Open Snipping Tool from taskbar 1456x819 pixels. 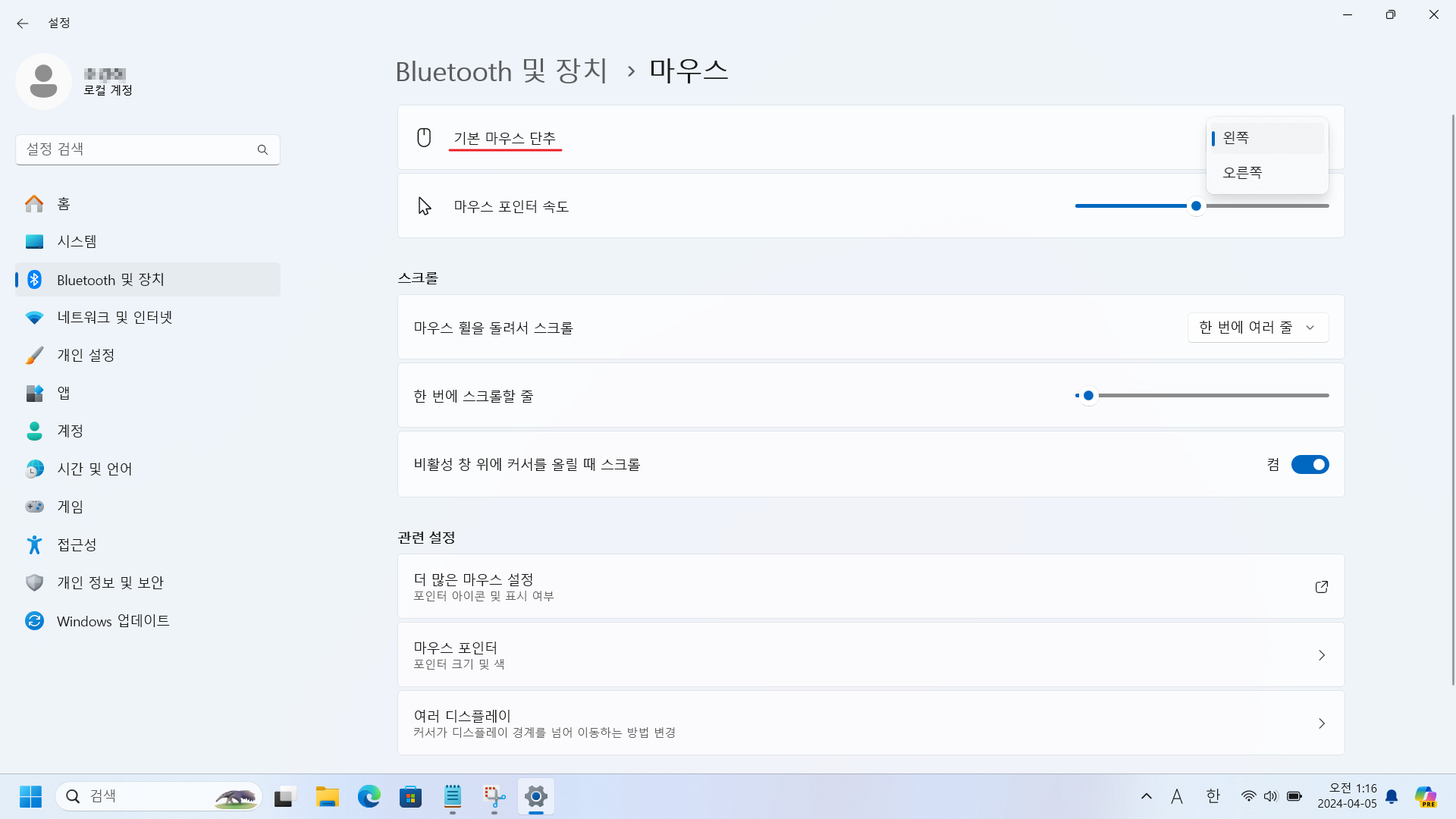pos(494,796)
